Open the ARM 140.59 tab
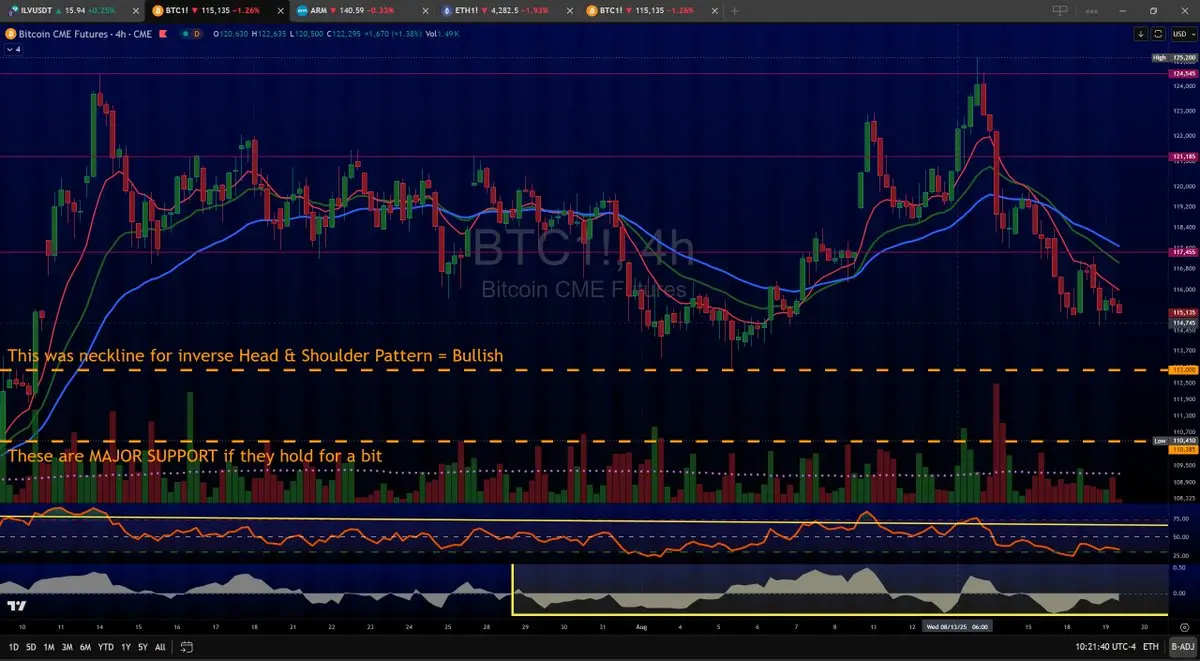The height and width of the screenshot is (661, 1200). point(360,10)
